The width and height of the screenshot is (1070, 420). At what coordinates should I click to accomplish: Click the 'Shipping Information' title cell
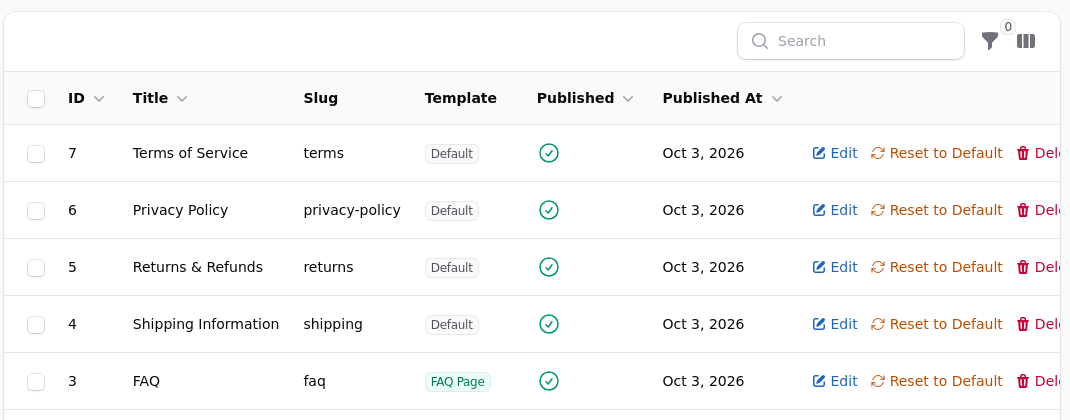pos(206,324)
